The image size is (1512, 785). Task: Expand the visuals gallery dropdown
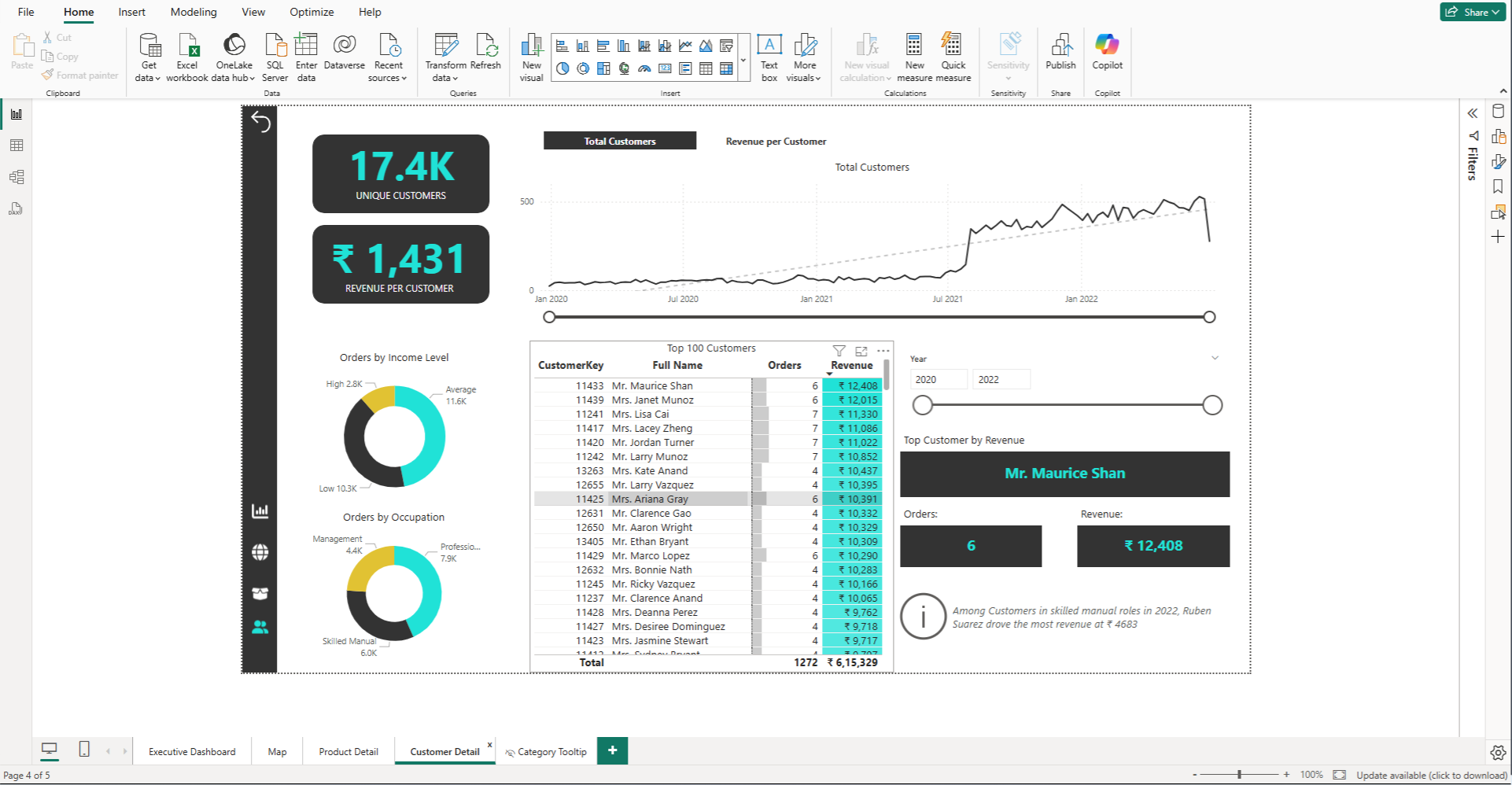[x=743, y=60]
